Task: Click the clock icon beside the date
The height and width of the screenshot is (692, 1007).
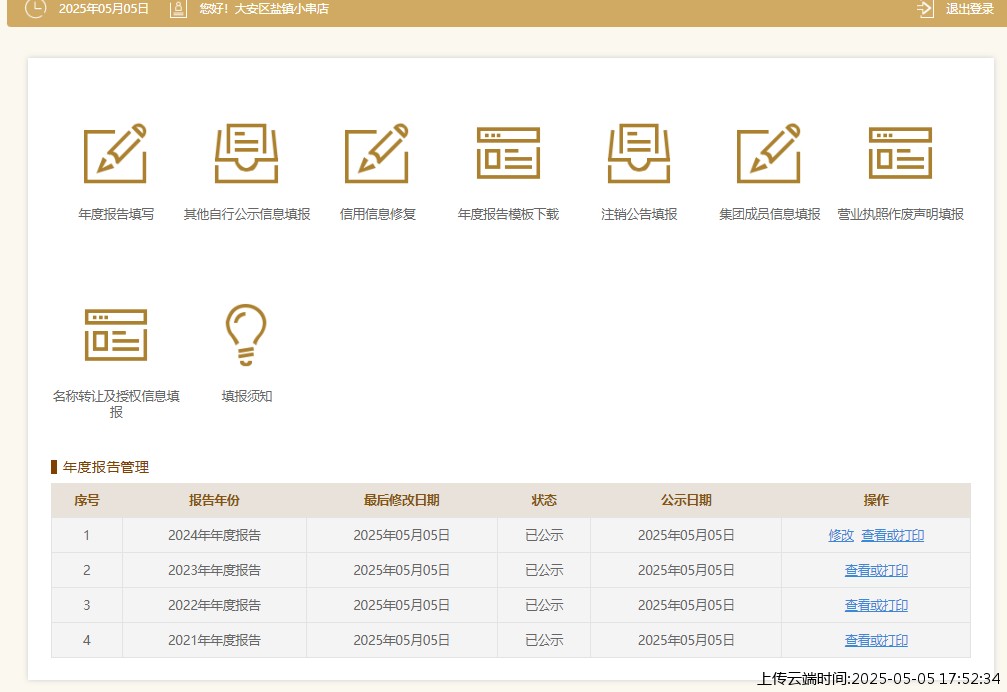Action: tap(35, 8)
